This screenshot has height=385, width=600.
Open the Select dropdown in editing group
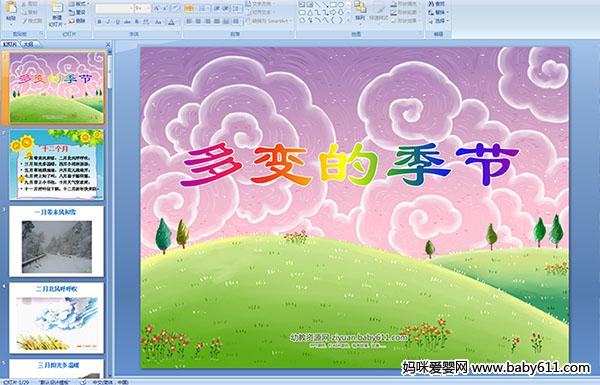439,21
